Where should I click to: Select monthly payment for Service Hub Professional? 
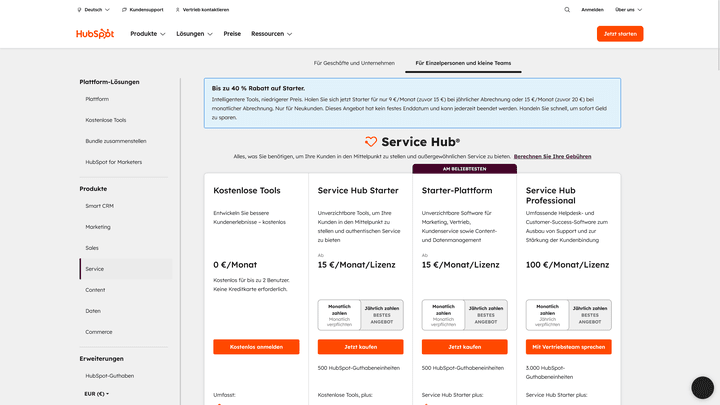(x=547, y=315)
